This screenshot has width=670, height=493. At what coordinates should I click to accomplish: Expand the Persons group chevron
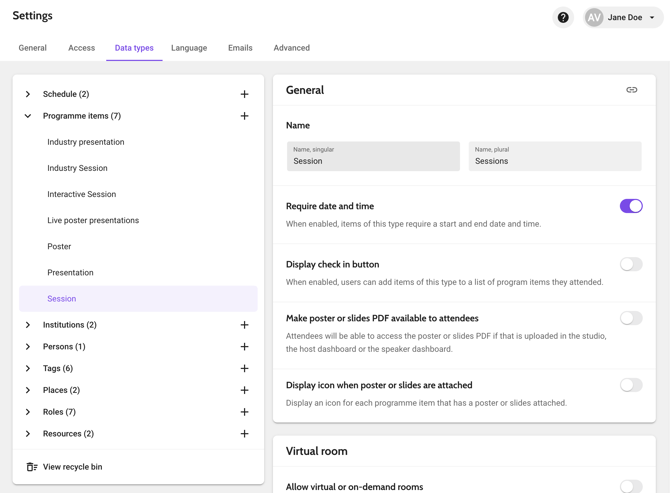(x=28, y=347)
